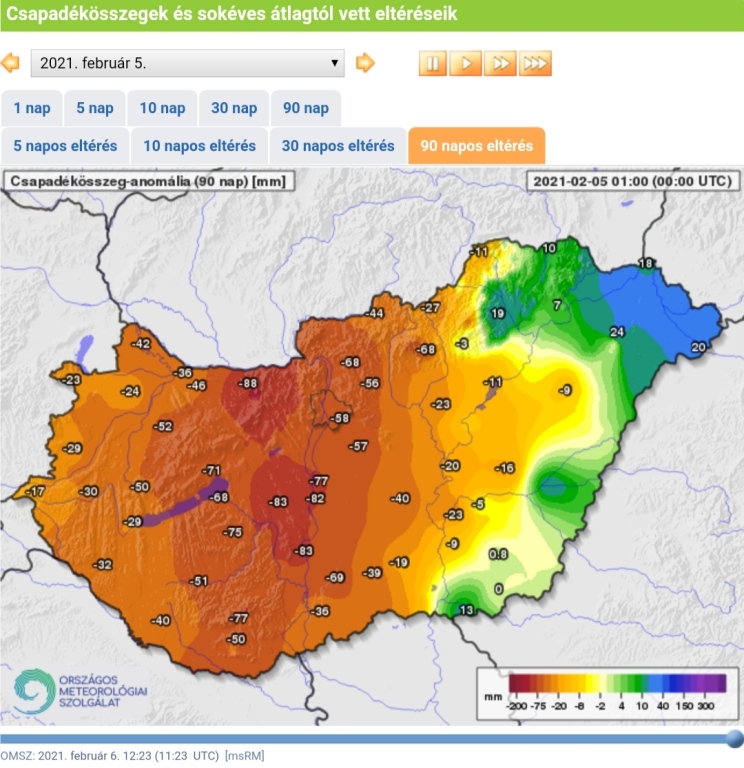
Task: Switch to the 90 nap tab
Action: click(306, 108)
